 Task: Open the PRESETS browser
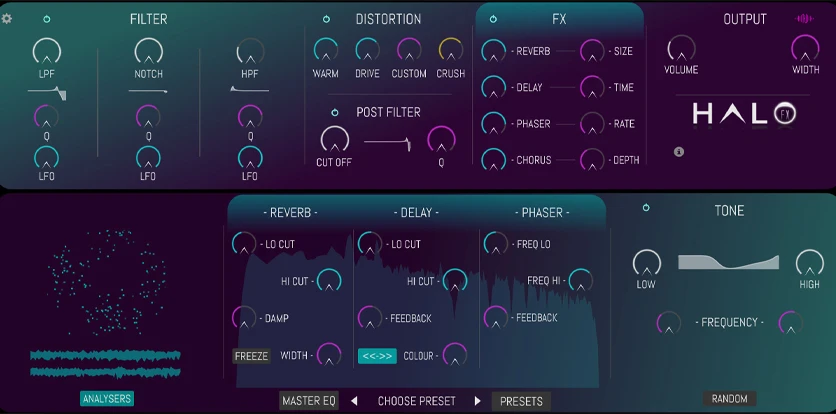[521, 401]
